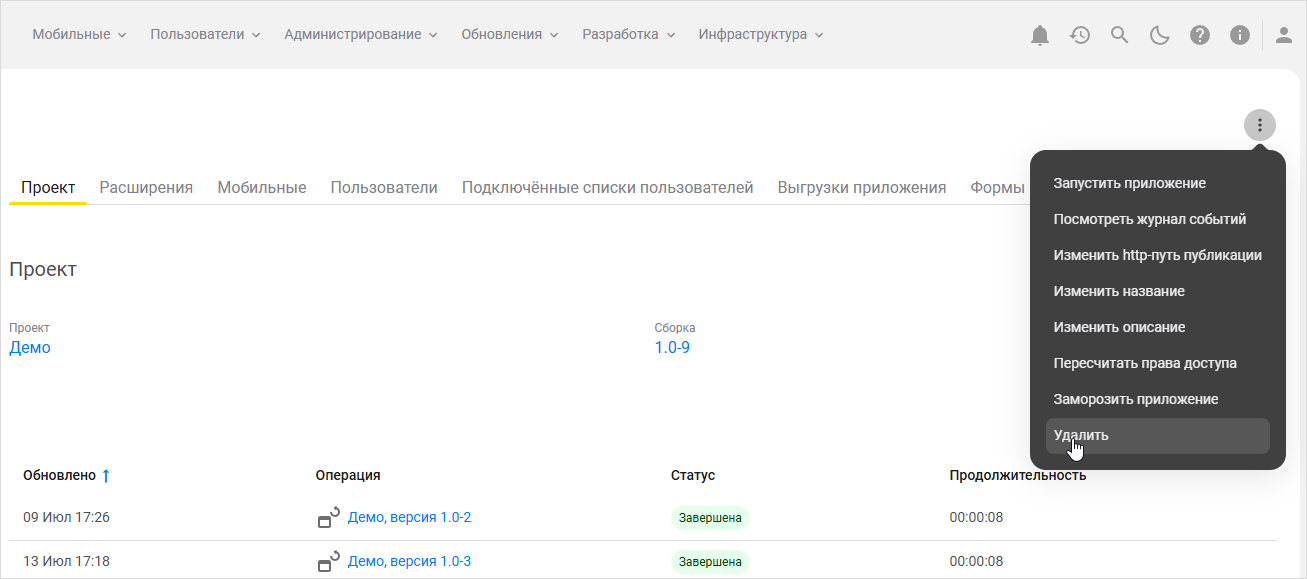Choose Посмотреть журнал событий
The height and width of the screenshot is (579, 1307).
[1158, 220]
